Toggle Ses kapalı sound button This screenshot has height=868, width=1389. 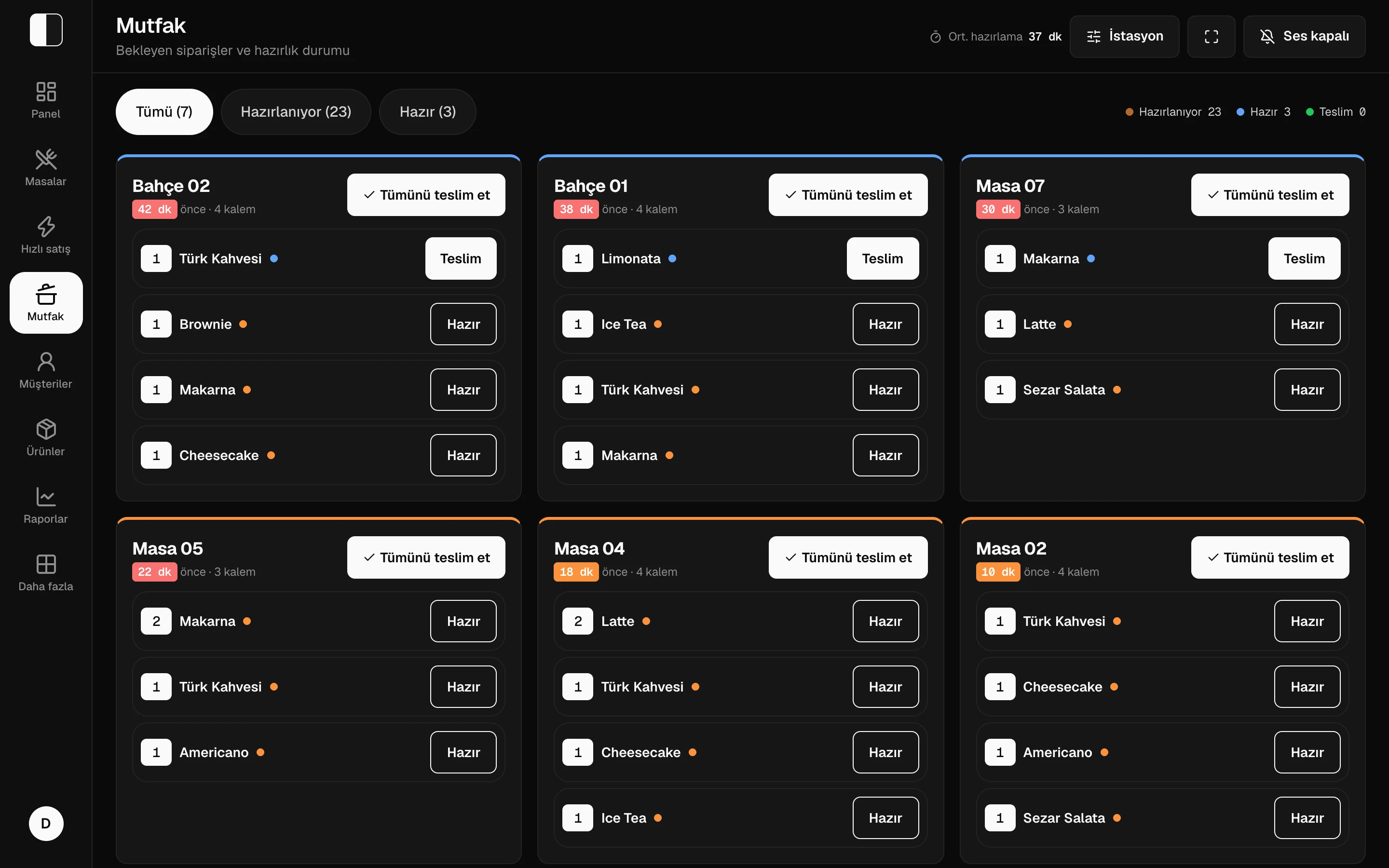pyautogui.click(x=1304, y=37)
